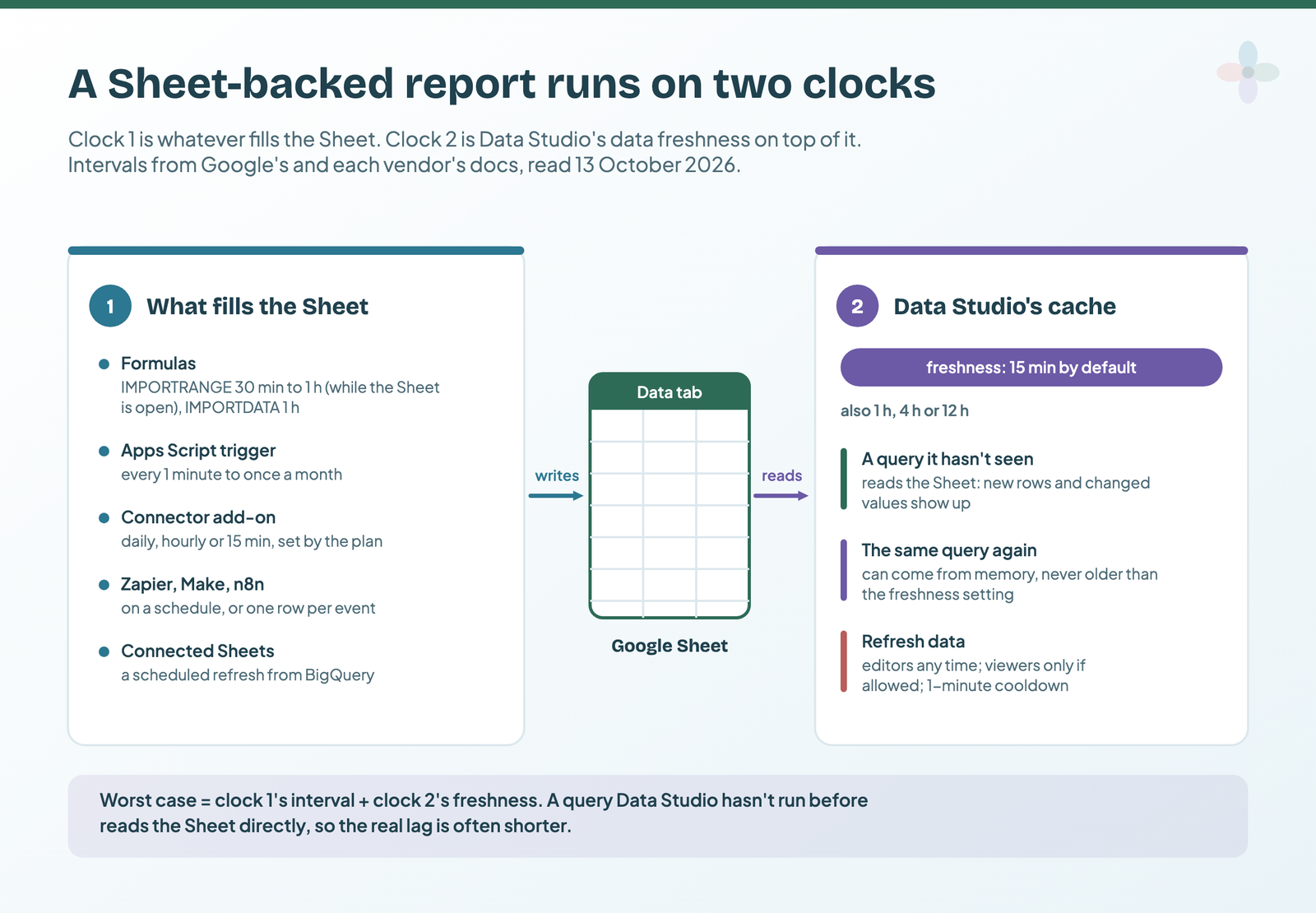Click the "Zapier, Make, n8n" list item
The width and height of the screenshot is (1316, 913).
point(192,584)
